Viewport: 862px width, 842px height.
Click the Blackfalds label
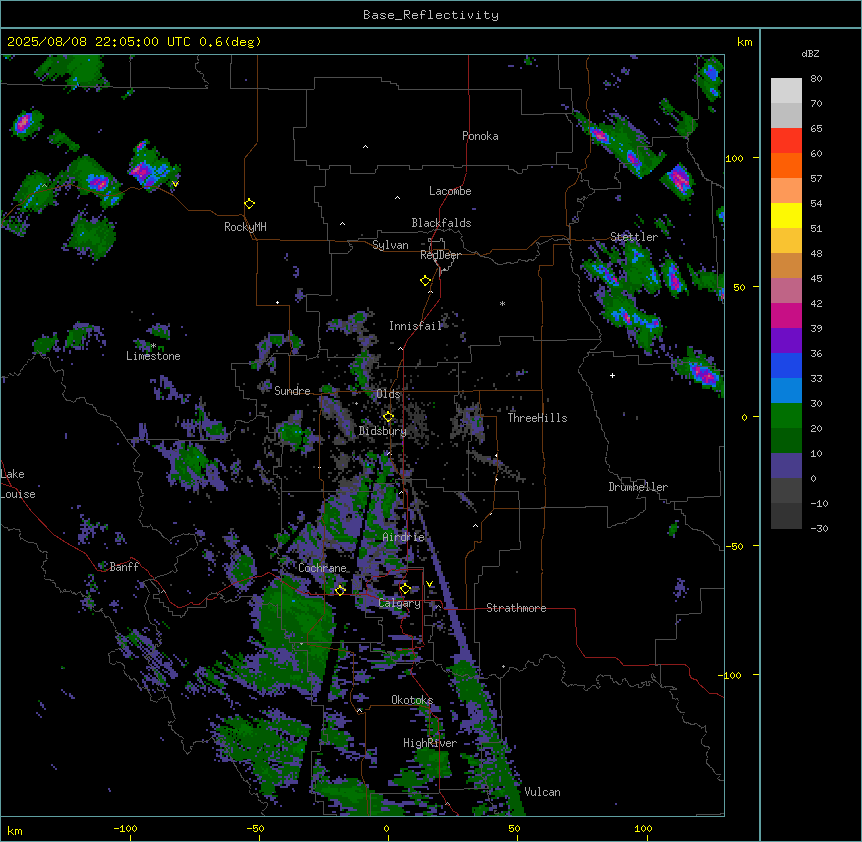click(441, 223)
